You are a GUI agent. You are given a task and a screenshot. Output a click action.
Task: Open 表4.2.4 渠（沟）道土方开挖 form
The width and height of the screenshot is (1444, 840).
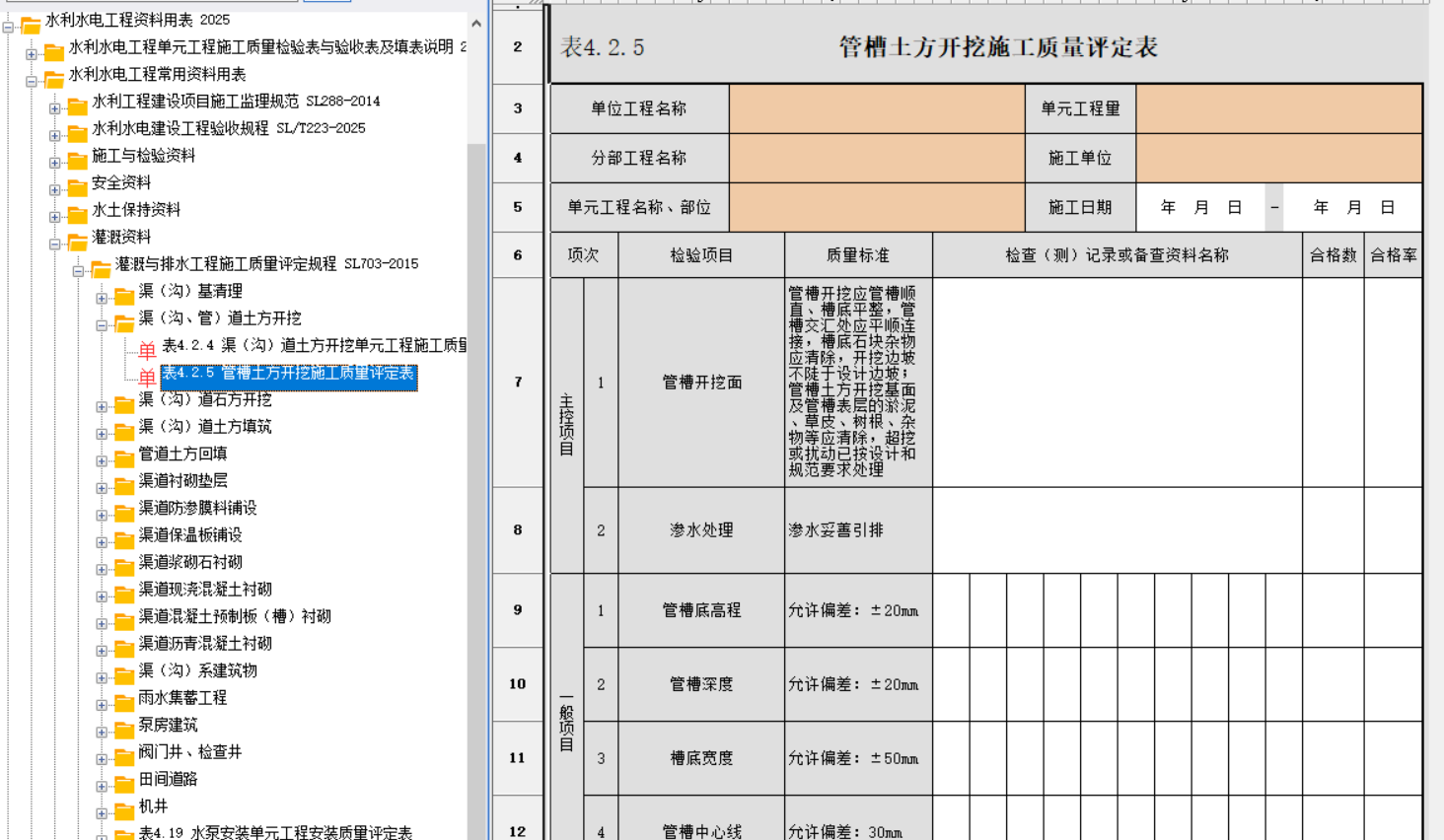pos(315,345)
